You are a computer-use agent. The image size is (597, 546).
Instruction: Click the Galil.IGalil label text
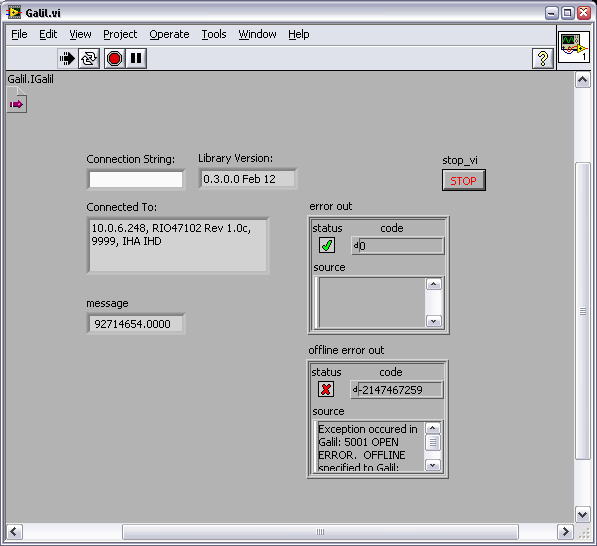pos(30,79)
